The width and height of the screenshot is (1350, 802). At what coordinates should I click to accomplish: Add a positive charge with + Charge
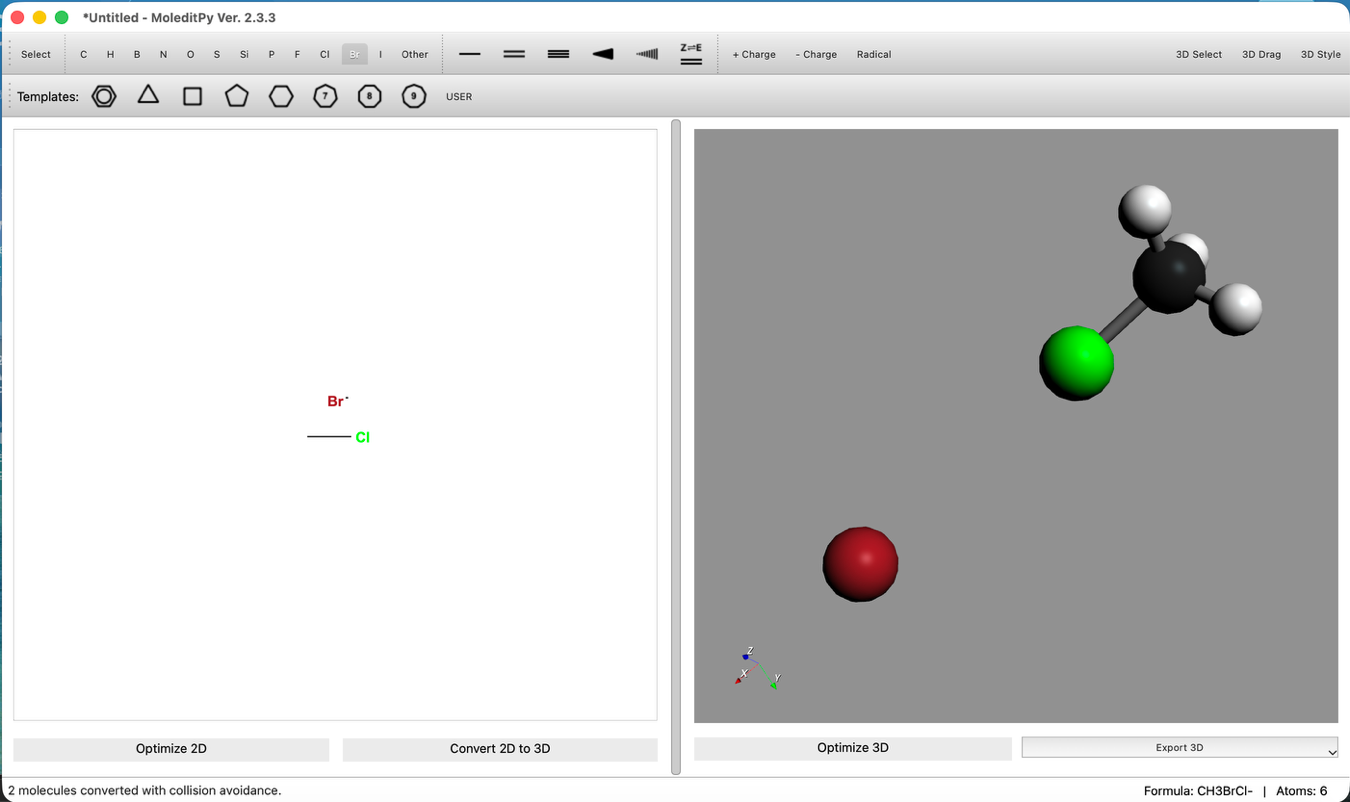[754, 54]
